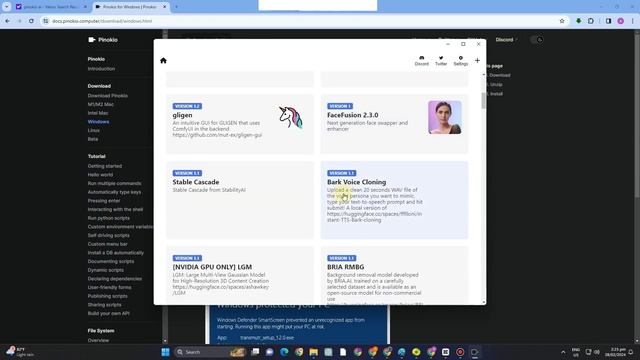Open User-friendly forms link
The height and width of the screenshot is (360, 640).
[x=109, y=287]
